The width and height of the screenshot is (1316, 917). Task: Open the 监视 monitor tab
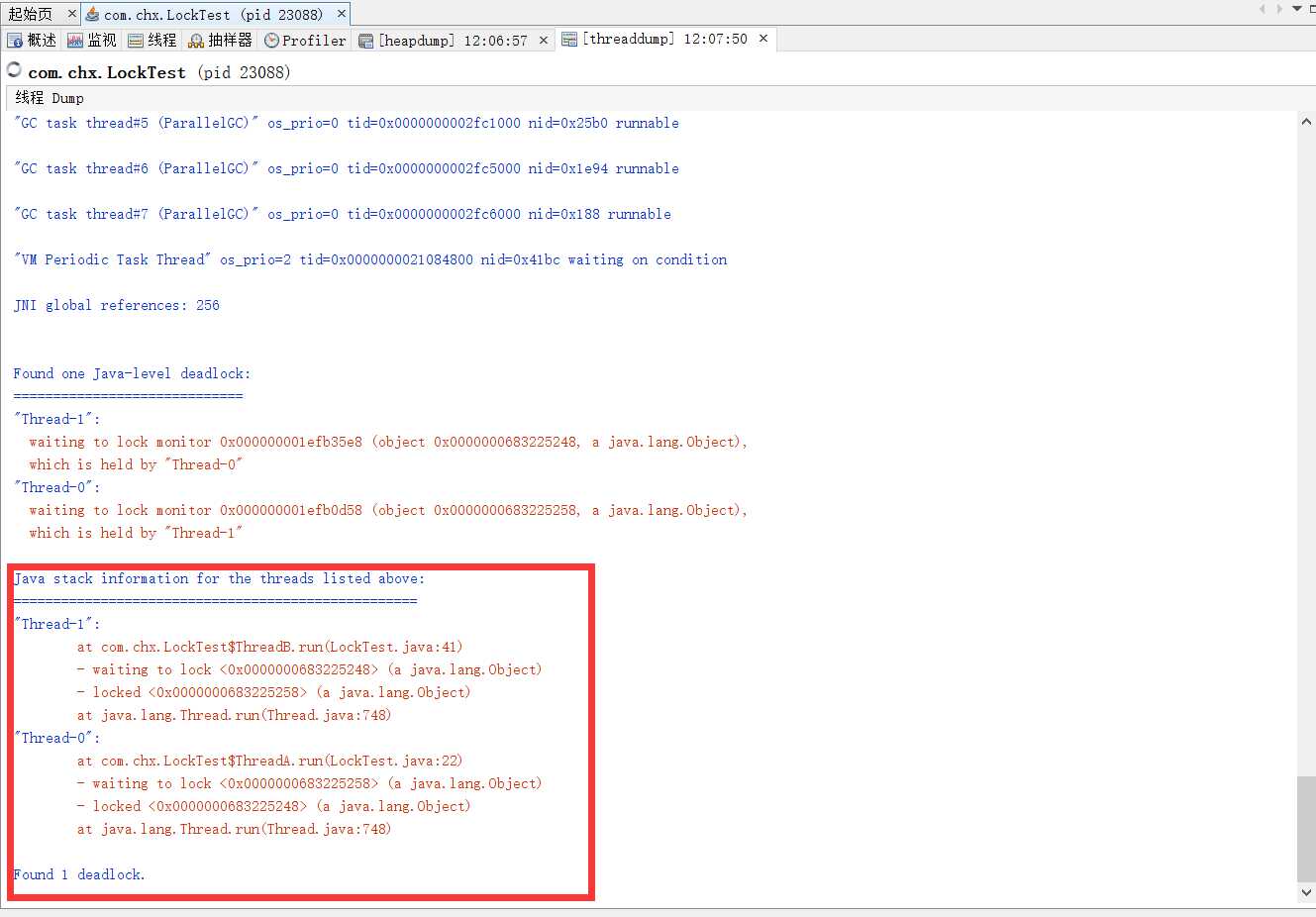click(91, 40)
